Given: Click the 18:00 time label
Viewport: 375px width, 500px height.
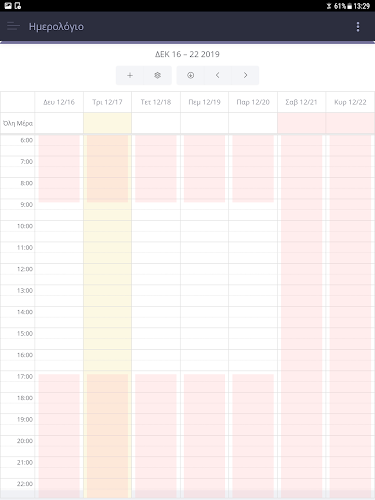Looking at the screenshot, I should [x=25, y=398].
